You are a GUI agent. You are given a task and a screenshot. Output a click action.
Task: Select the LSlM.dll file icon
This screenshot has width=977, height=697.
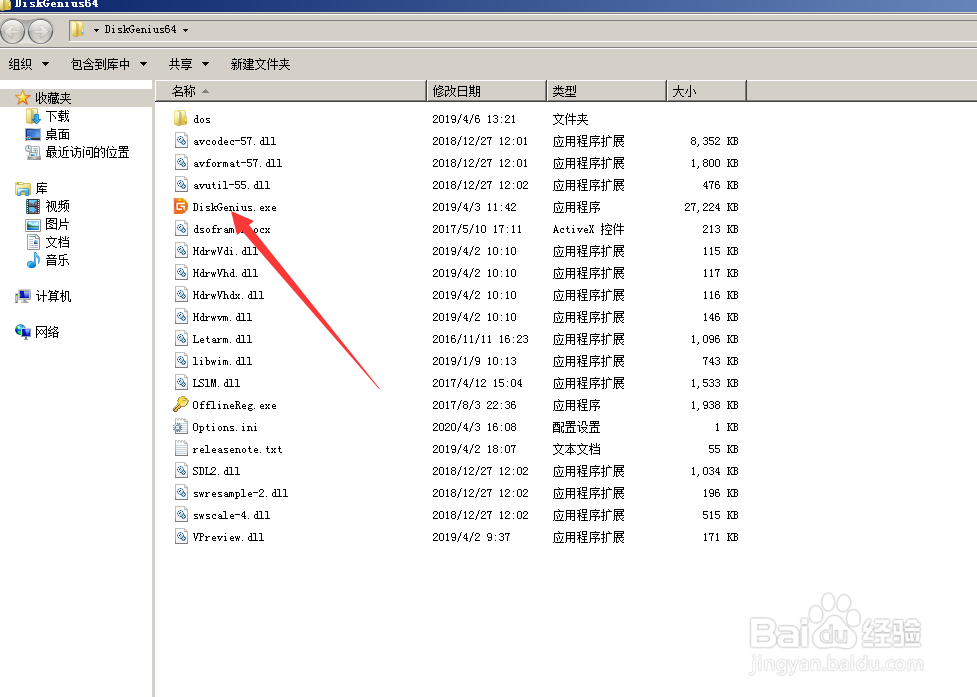tap(181, 382)
